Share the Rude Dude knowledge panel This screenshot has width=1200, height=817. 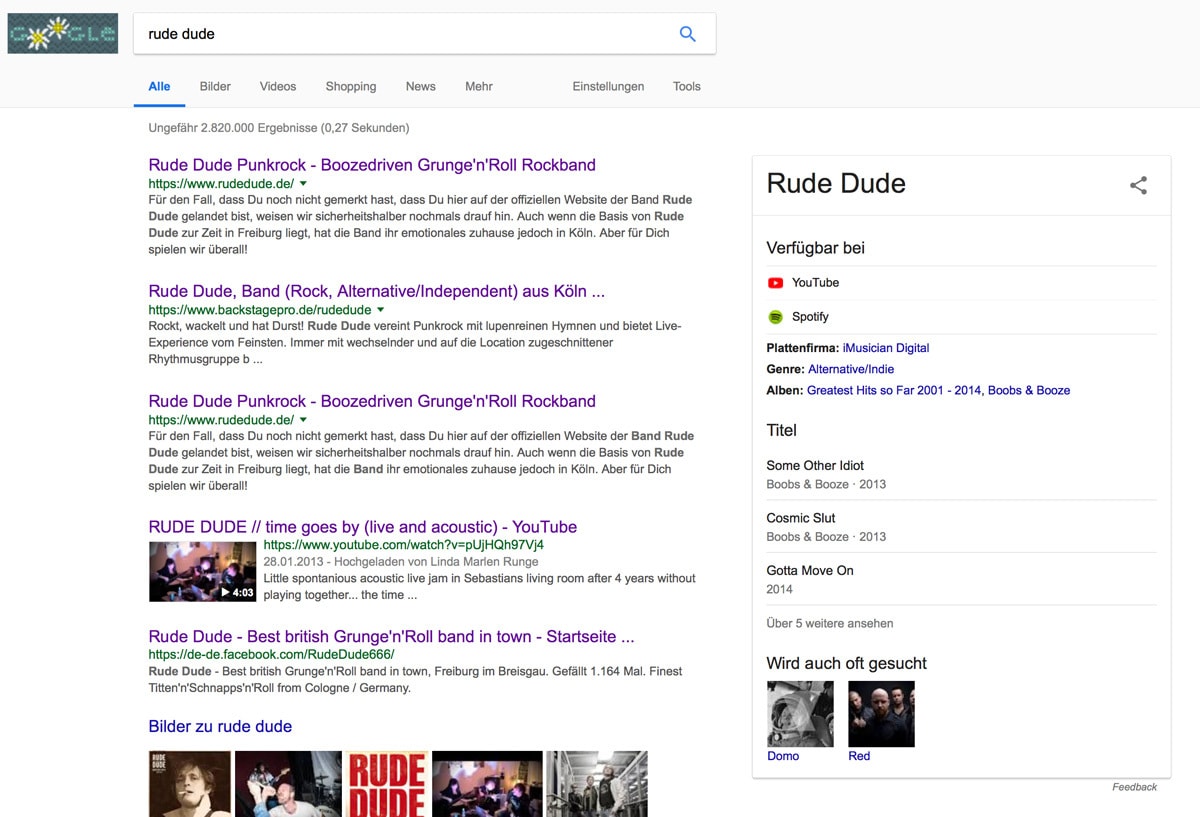click(1138, 185)
